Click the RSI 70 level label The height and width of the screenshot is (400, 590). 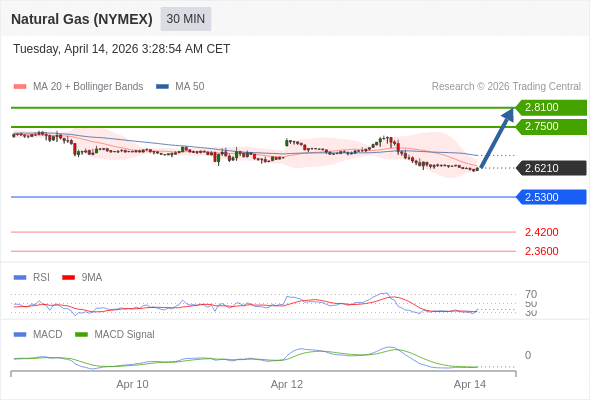[x=531, y=294]
